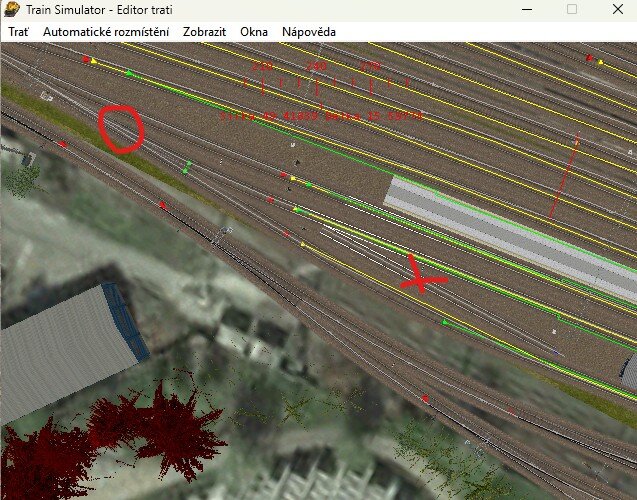Screen dimensions: 637x500
Task: Open the Zobrazit menu
Action: 204,32
